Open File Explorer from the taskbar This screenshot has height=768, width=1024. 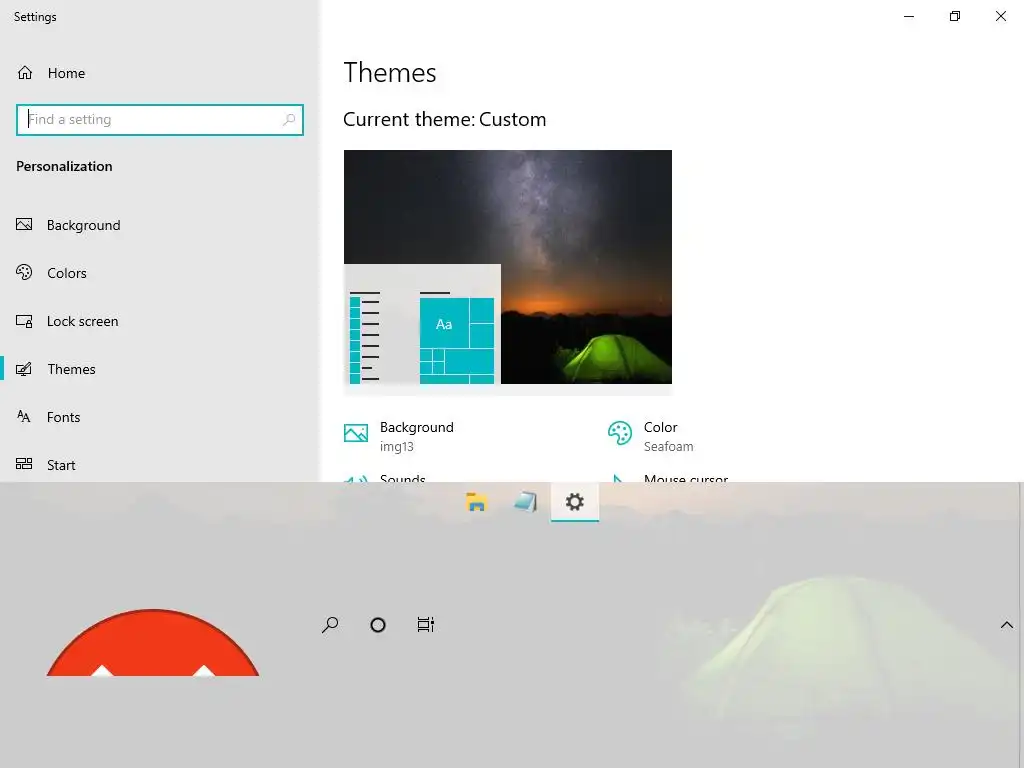[477, 502]
